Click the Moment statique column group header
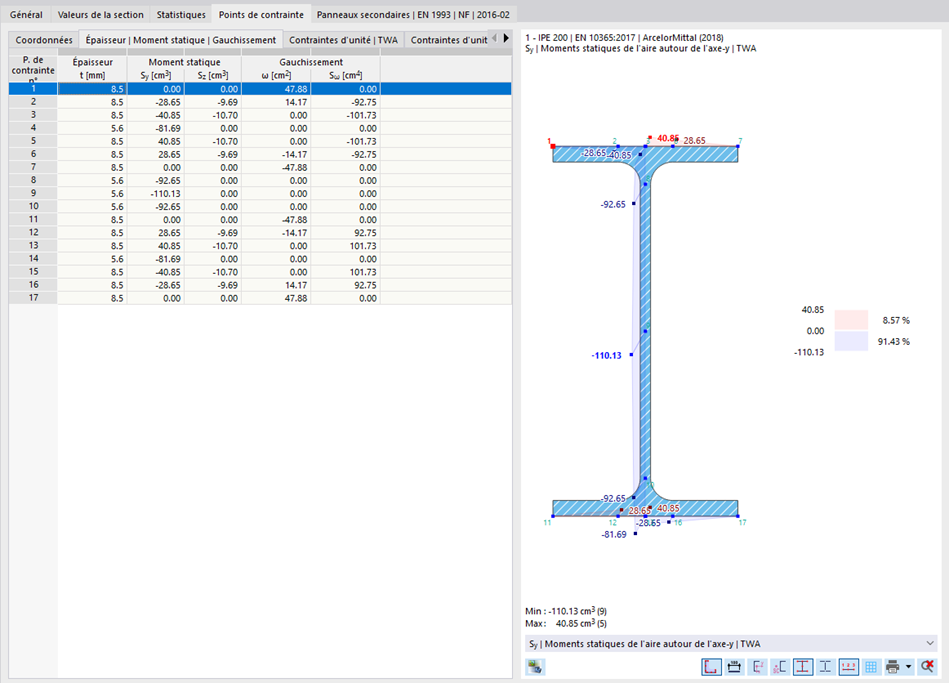949x683 pixels. [185, 62]
